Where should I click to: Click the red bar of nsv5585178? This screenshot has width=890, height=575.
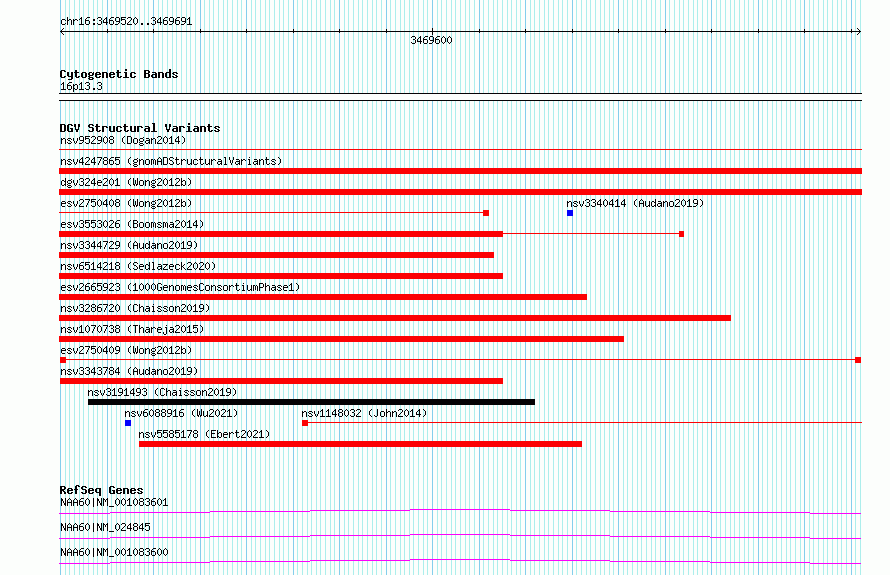(360, 444)
